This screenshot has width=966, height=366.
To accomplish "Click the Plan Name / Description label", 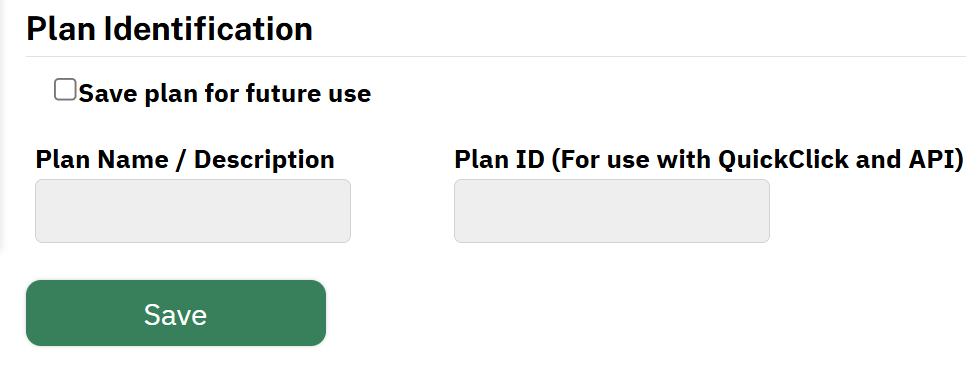I will pos(185,160).
